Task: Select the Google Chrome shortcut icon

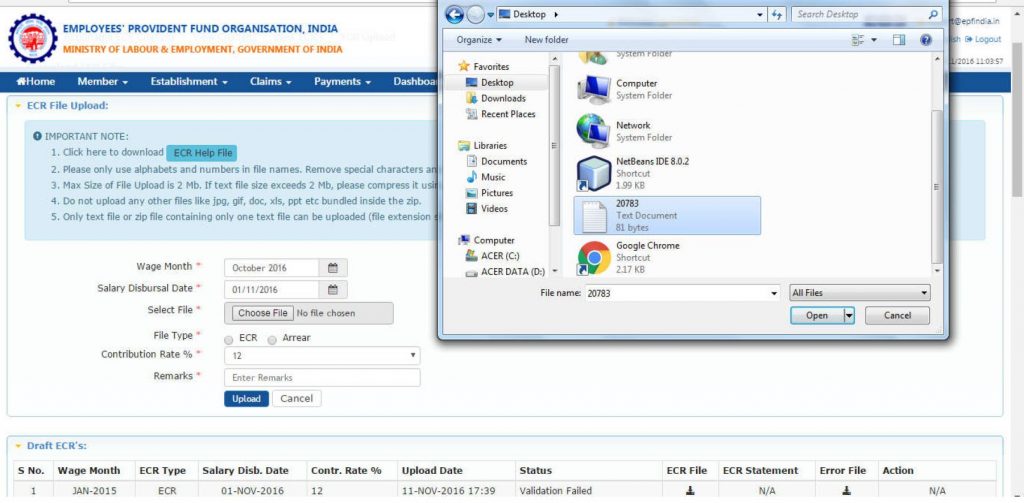Action: [593, 257]
